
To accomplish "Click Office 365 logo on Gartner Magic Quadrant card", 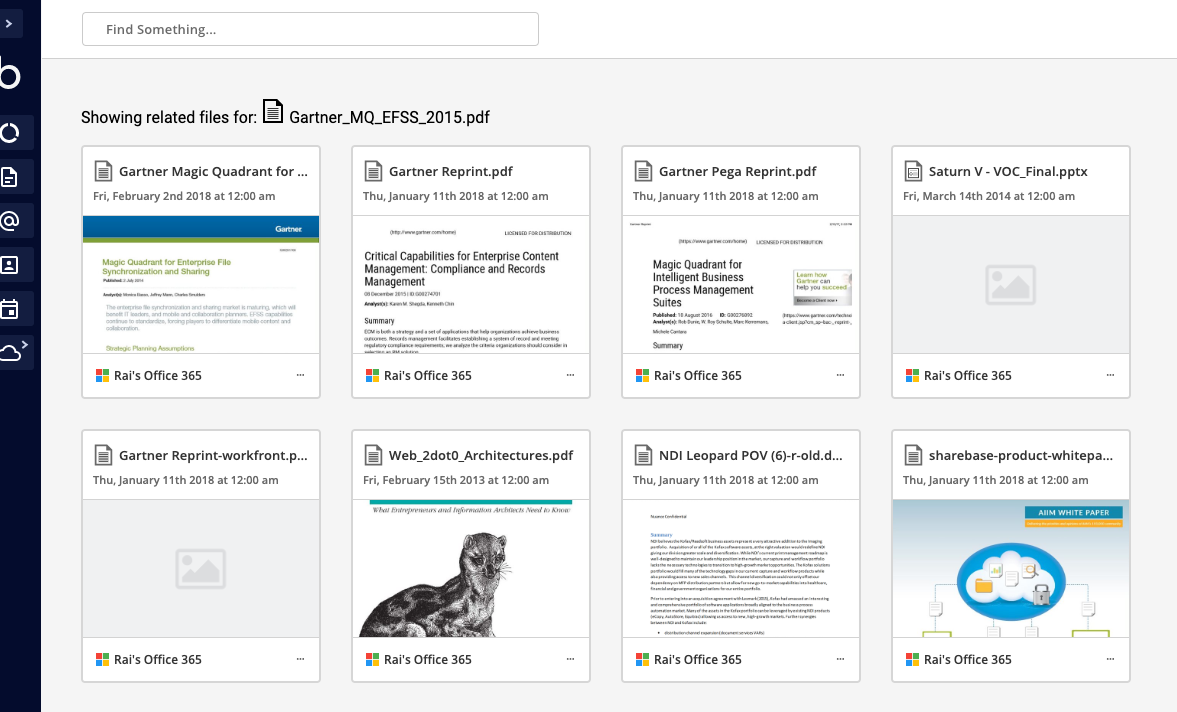I will pos(102,376).
